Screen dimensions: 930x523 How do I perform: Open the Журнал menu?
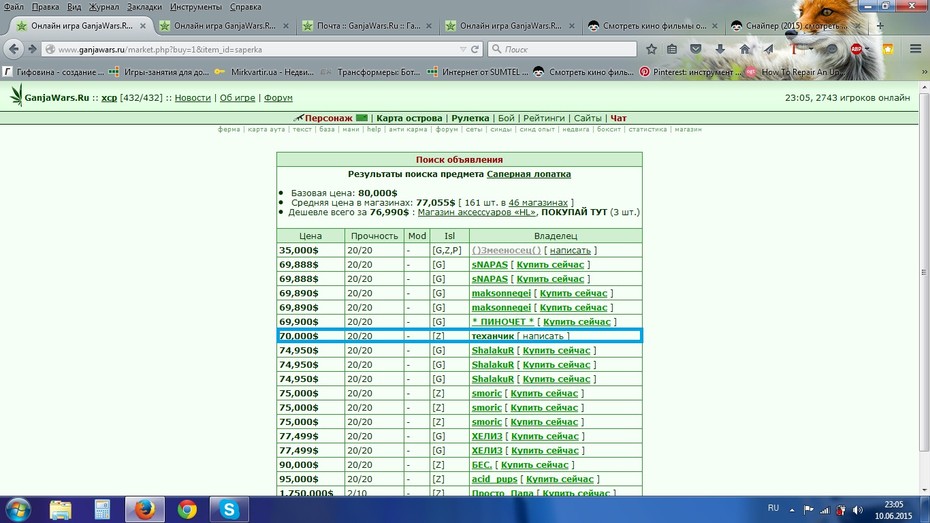pos(104,7)
